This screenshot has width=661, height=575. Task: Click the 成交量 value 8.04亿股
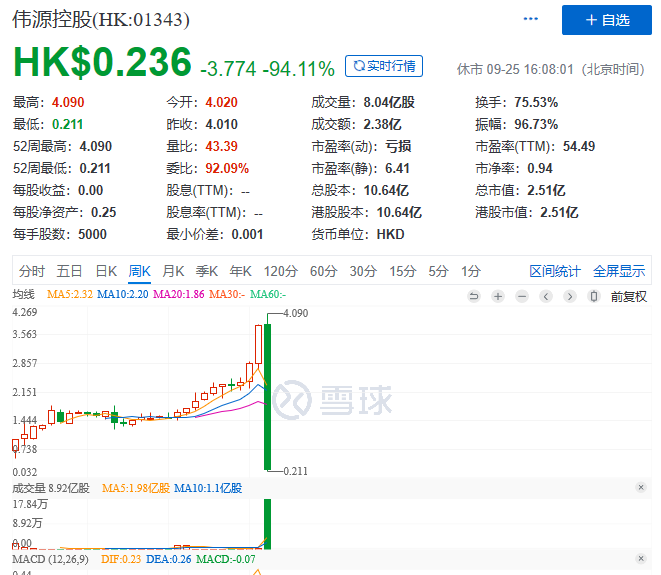(x=389, y=102)
